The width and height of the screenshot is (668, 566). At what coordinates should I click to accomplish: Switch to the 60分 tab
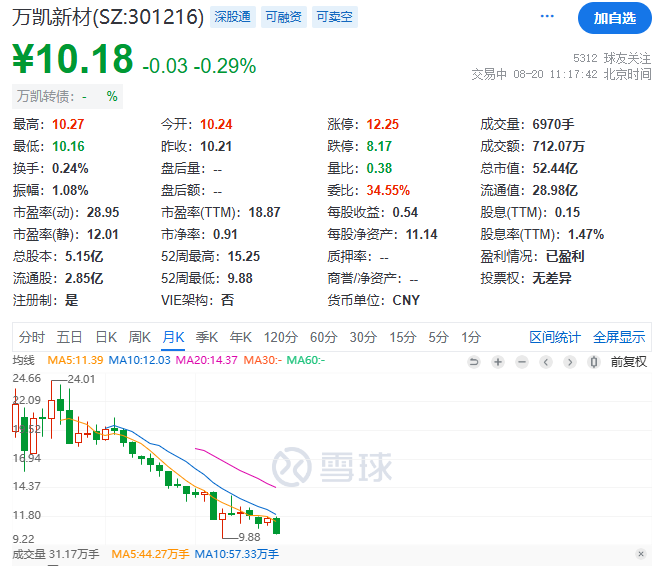pos(323,337)
